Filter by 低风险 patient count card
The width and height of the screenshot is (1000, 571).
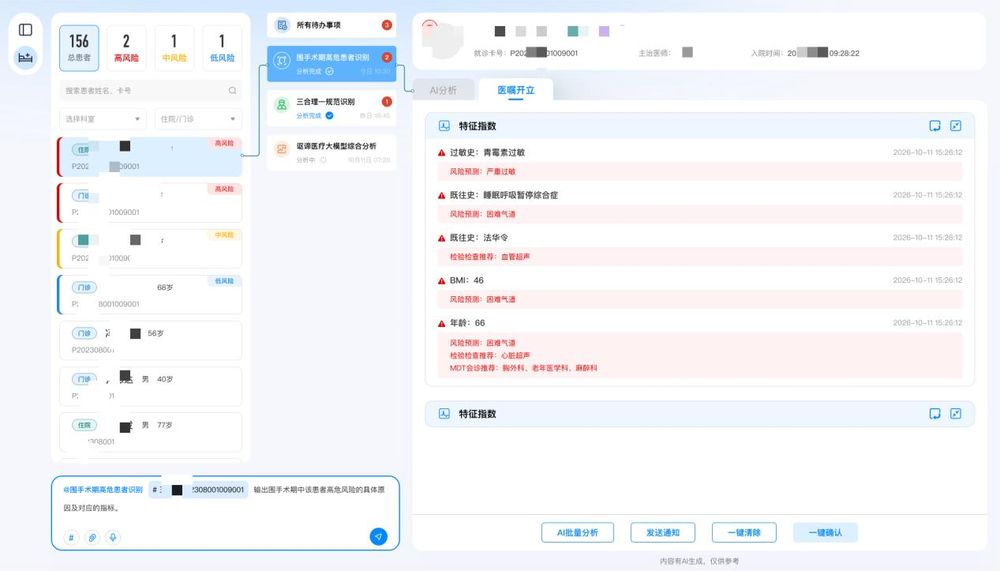tap(222, 47)
